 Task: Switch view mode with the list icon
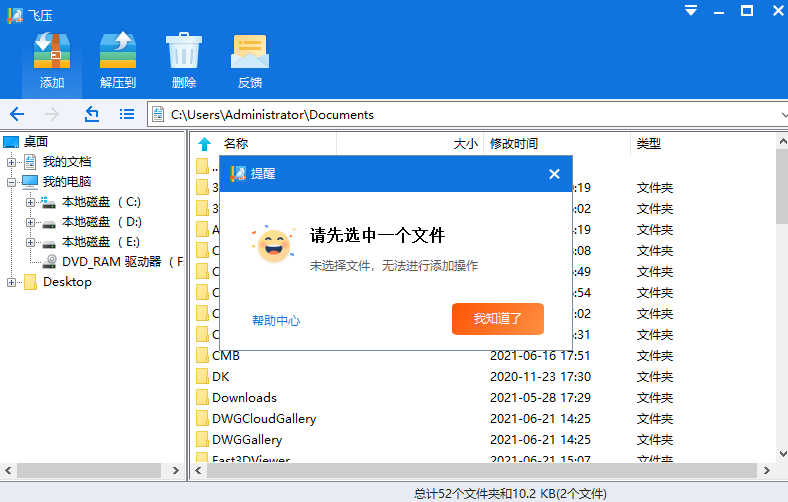click(127, 114)
